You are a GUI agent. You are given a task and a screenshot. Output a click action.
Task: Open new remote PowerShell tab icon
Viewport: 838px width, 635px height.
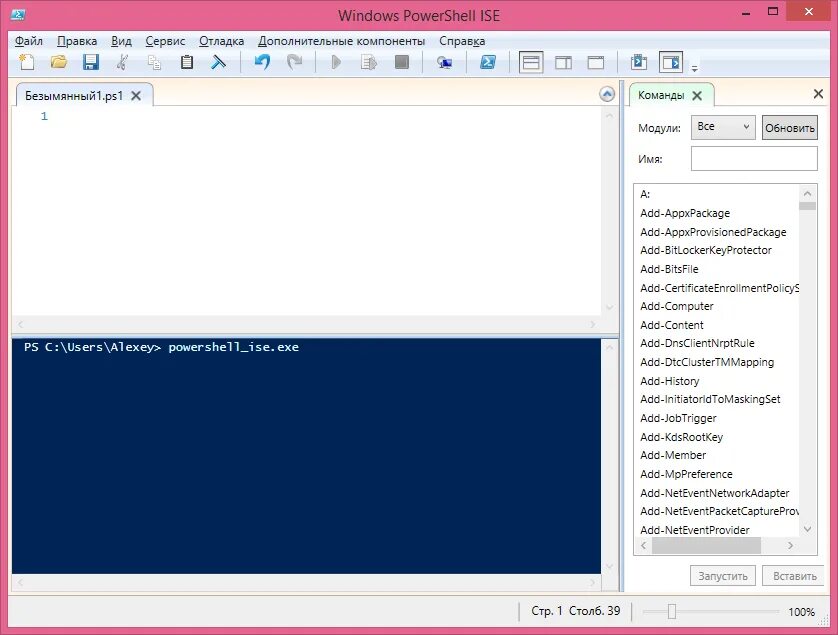coord(444,63)
